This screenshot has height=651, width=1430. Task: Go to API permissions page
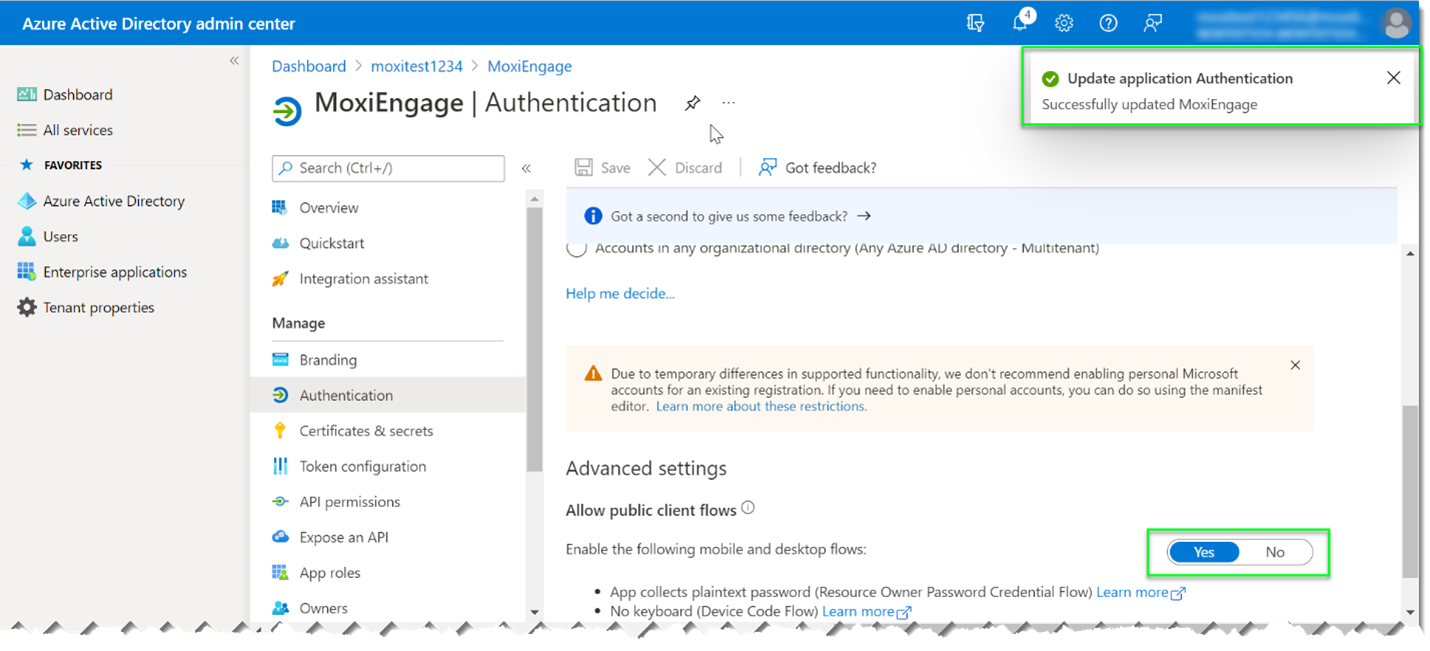(x=349, y=502)
